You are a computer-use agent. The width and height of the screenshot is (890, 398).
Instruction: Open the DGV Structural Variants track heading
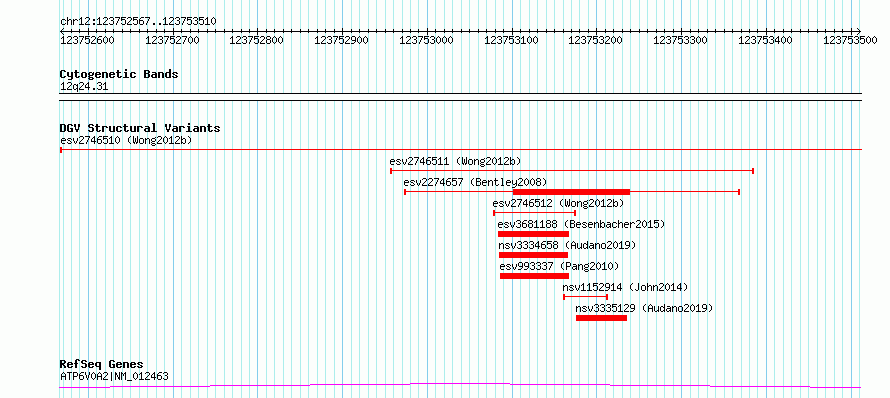[140, 128]
